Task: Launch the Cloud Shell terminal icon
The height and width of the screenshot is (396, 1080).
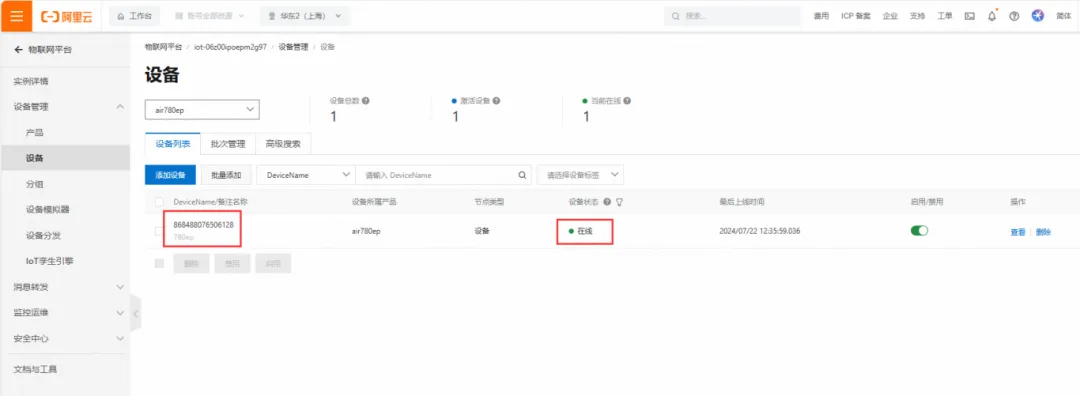Action: click(x=970, y=16)
